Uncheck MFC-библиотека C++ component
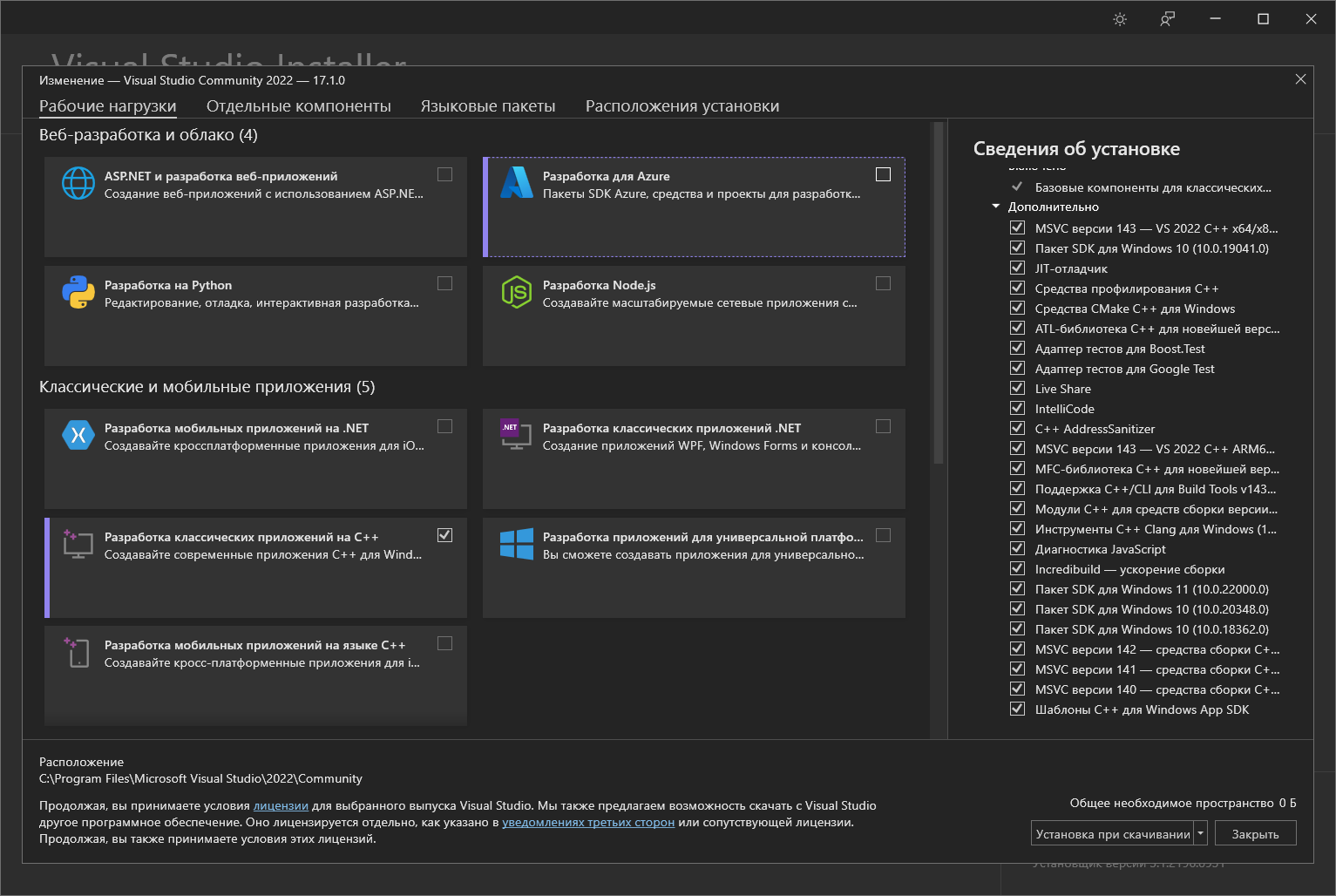Screen dimensions: 1336x896 1017,468
